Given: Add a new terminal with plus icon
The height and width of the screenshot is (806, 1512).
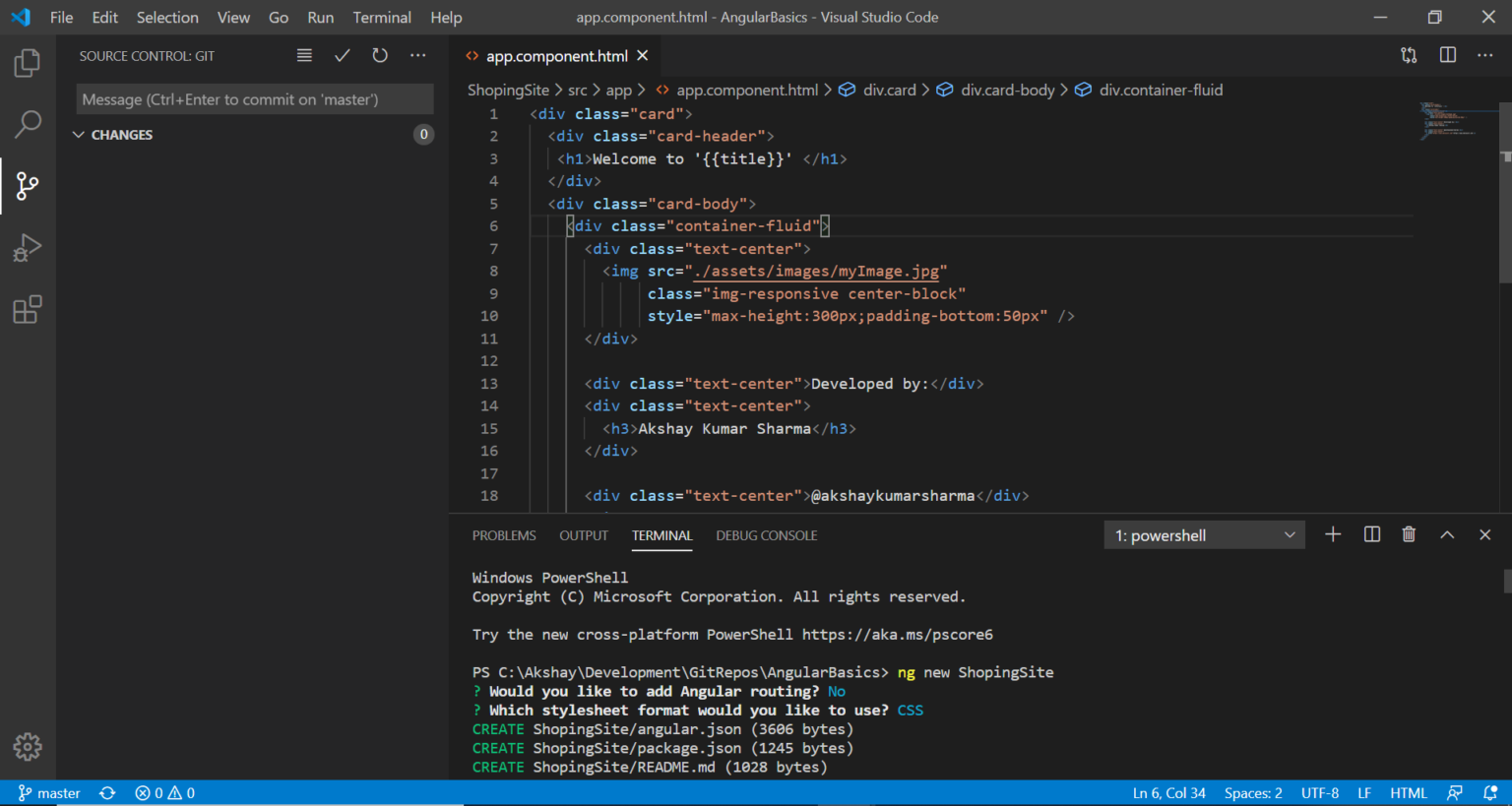Looking at the screenshot, I should (x=1333, y=534).
